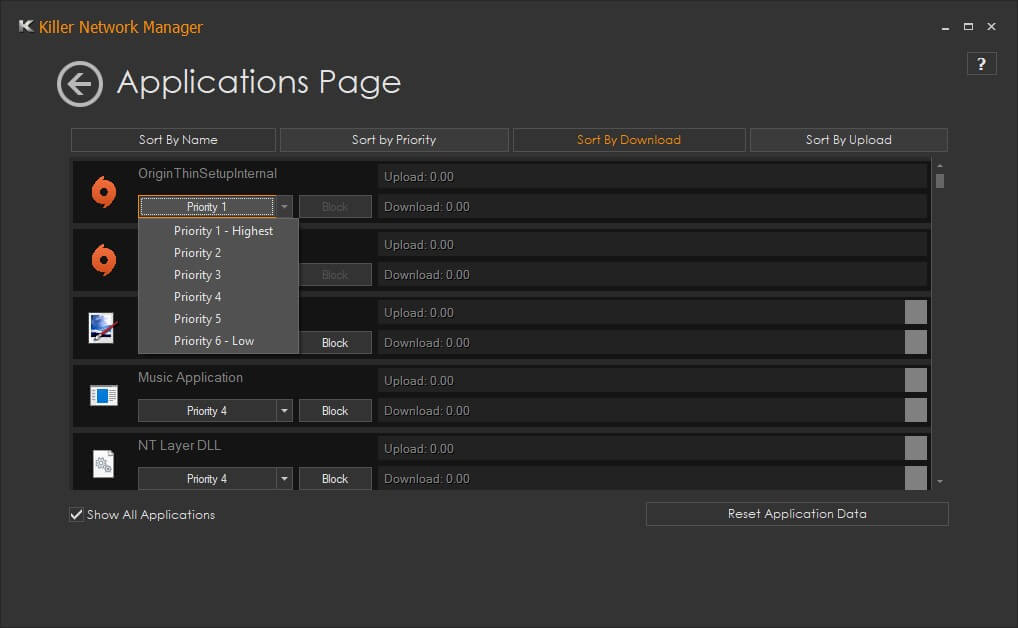The width and height of the screenshot is (1018, 628).
Task: Click the OriginThinSetupInternal Origin icon
Action: click(104, 191)
